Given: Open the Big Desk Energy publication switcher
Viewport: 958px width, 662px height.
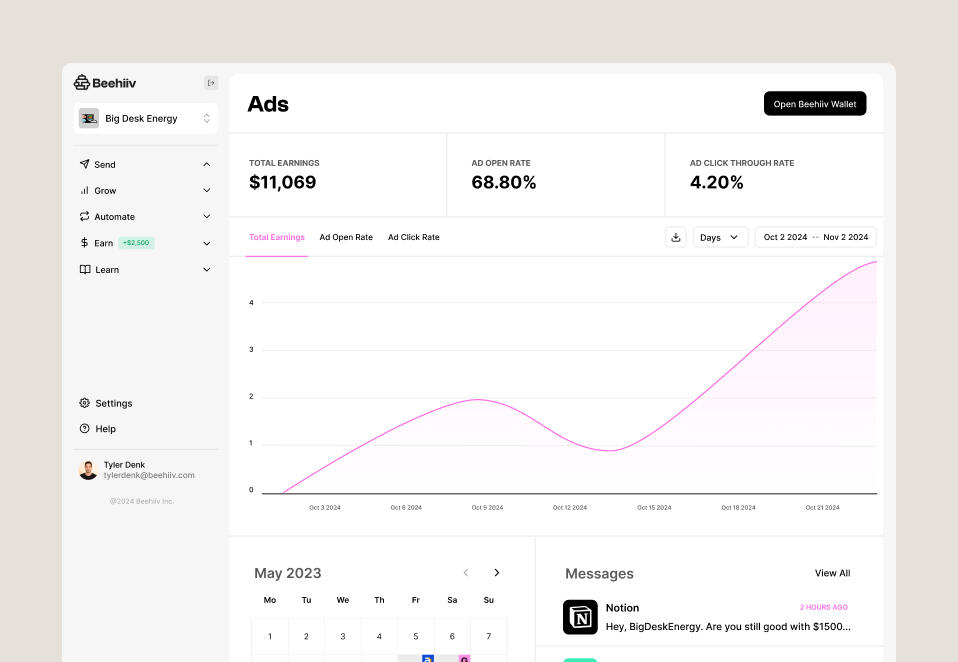Looking at the screenshot, I should coord(145,118).
